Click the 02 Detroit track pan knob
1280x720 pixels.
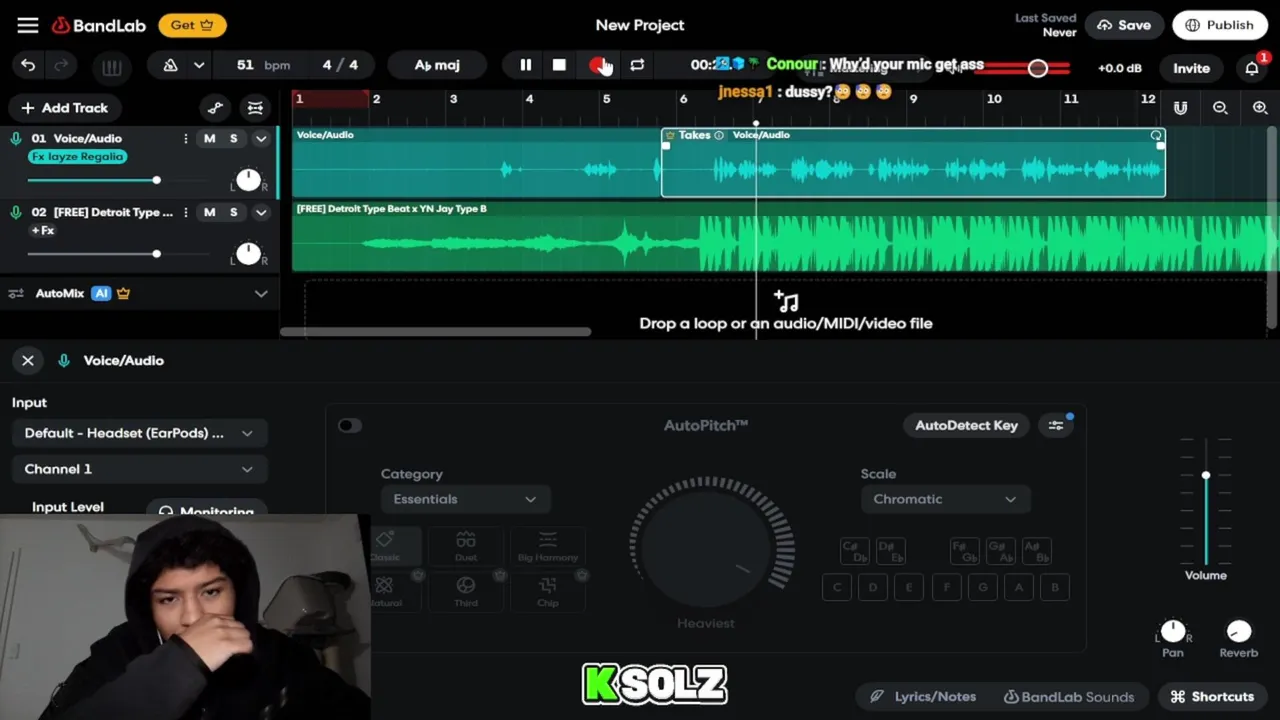point(248,254)
